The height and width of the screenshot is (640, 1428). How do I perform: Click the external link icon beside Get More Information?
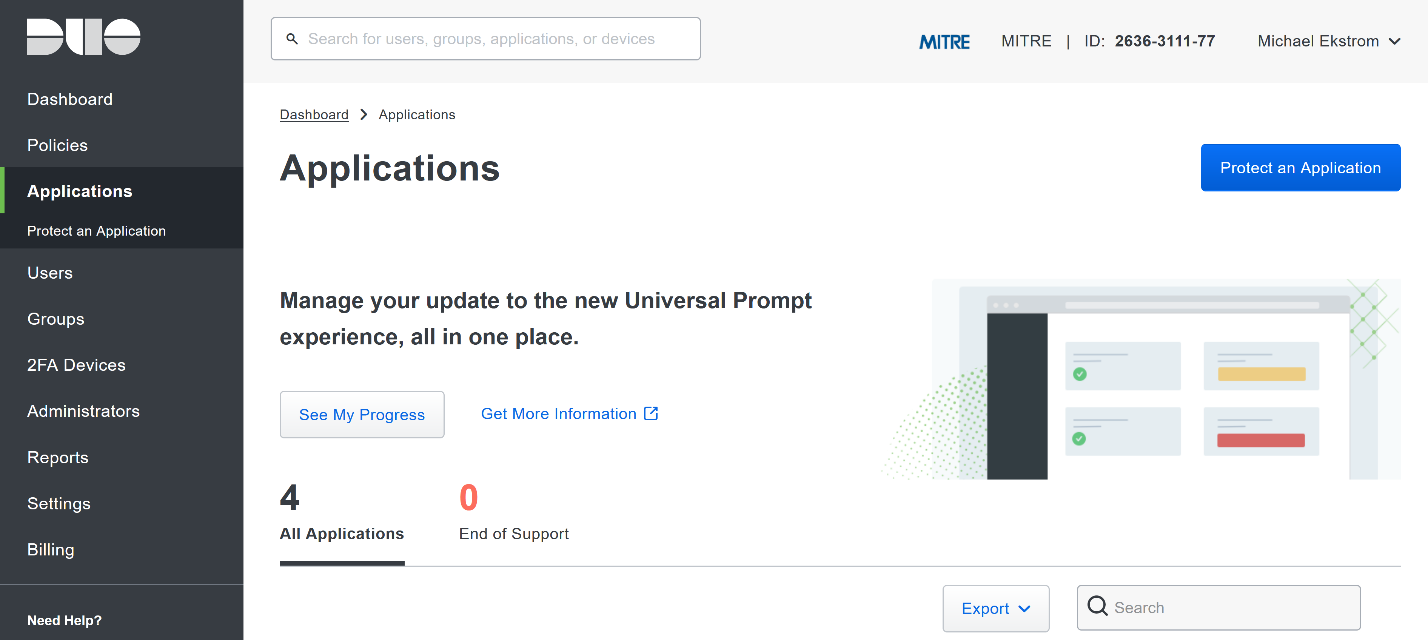[x=651, y=414]
